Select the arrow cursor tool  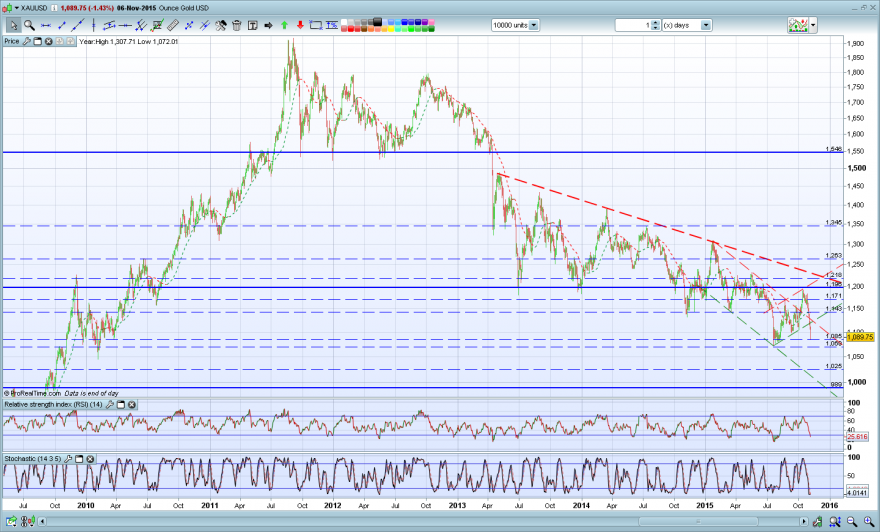coord(13,25)
